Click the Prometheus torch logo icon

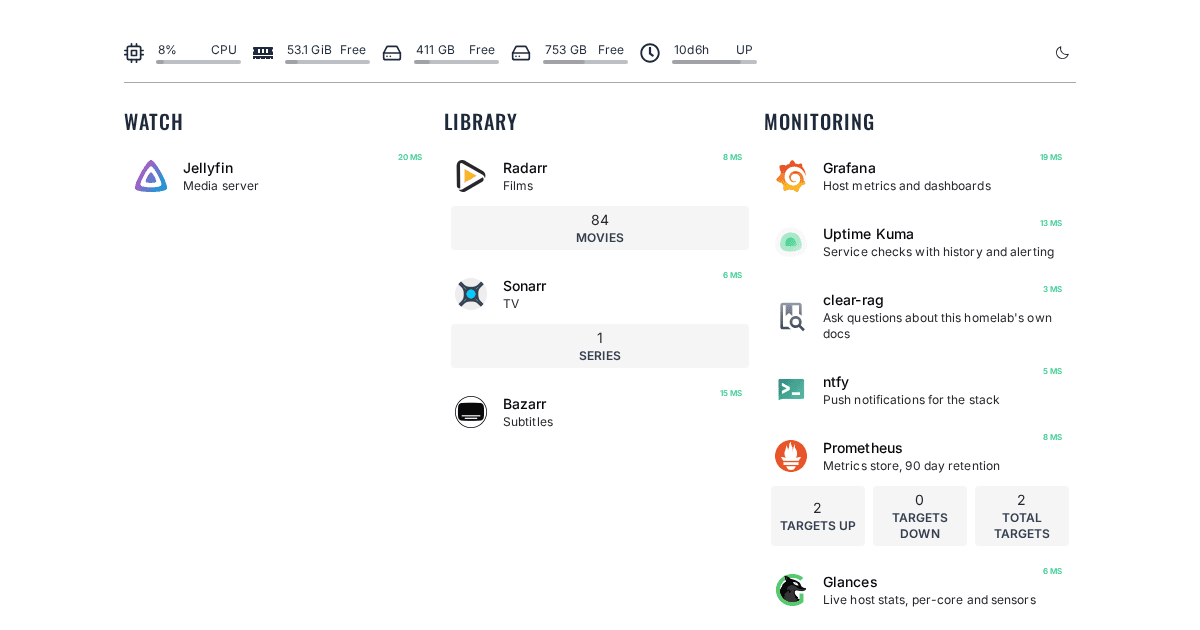click(791, 456)
